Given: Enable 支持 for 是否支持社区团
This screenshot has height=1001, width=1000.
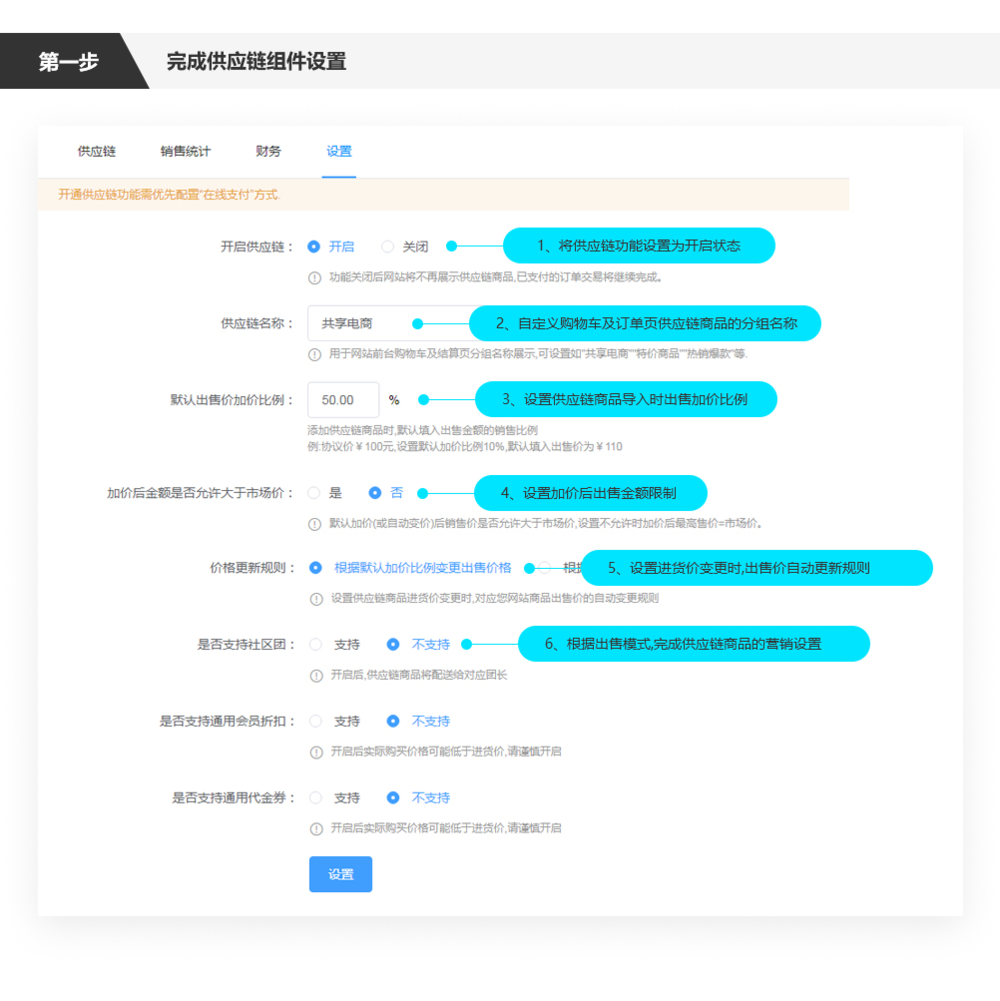Looking at the screenshot, I should (316, 645).
